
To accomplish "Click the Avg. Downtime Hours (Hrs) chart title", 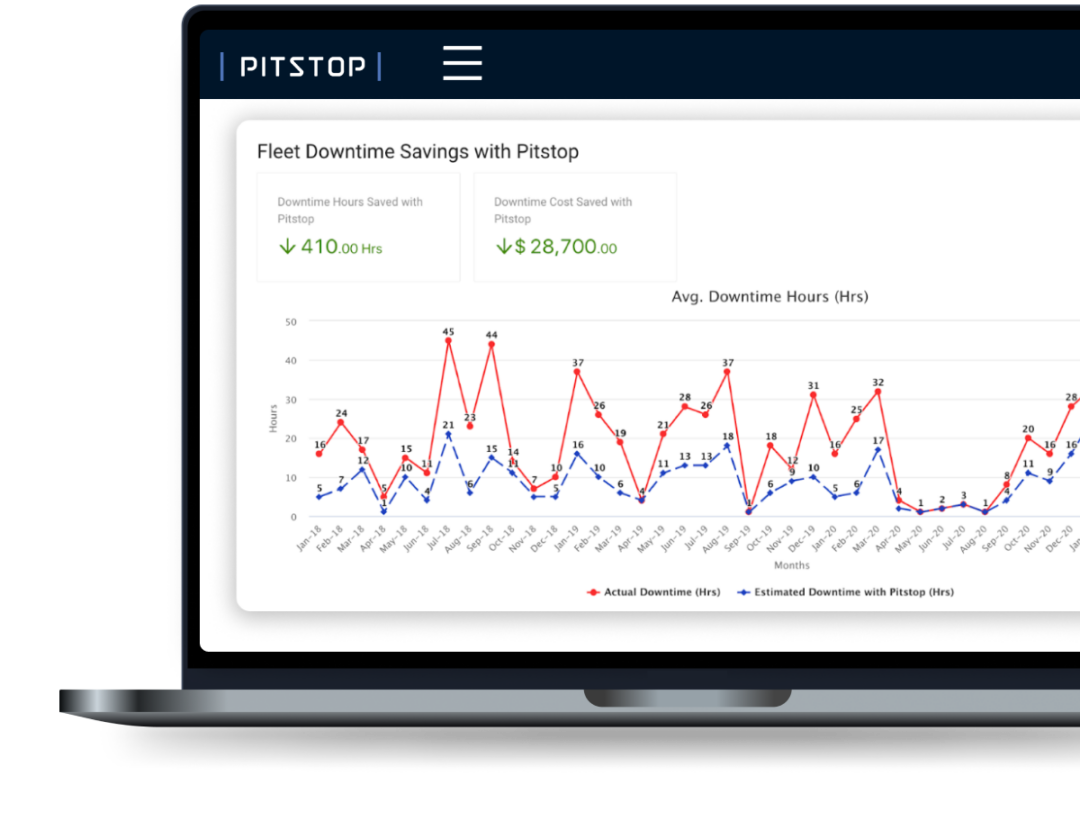I will click(769, 297).
